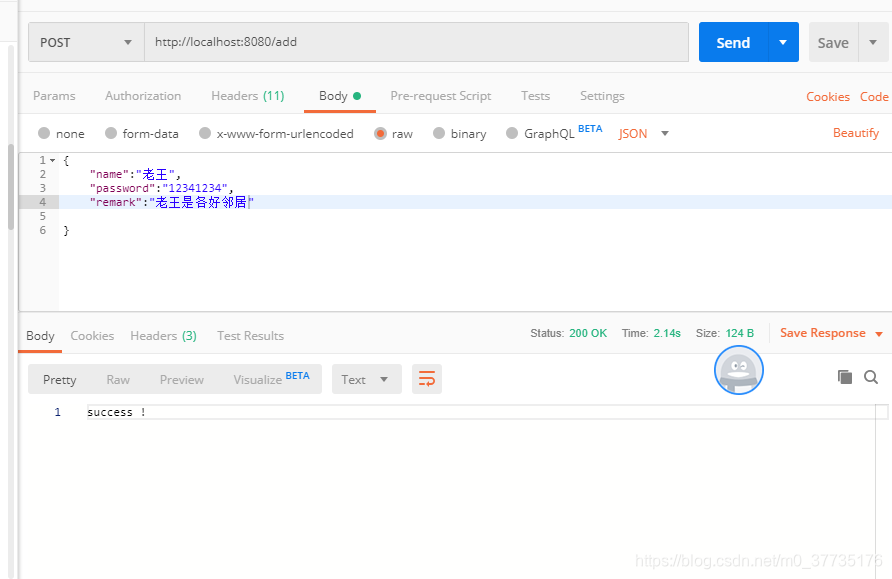
Task: Click the Save button
Action: (x=833, y=43)
